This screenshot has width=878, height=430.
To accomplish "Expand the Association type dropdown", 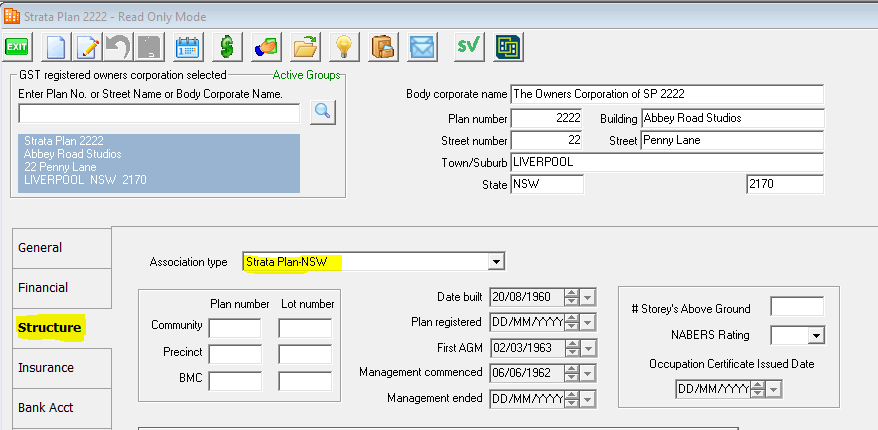I will [495, 261].
